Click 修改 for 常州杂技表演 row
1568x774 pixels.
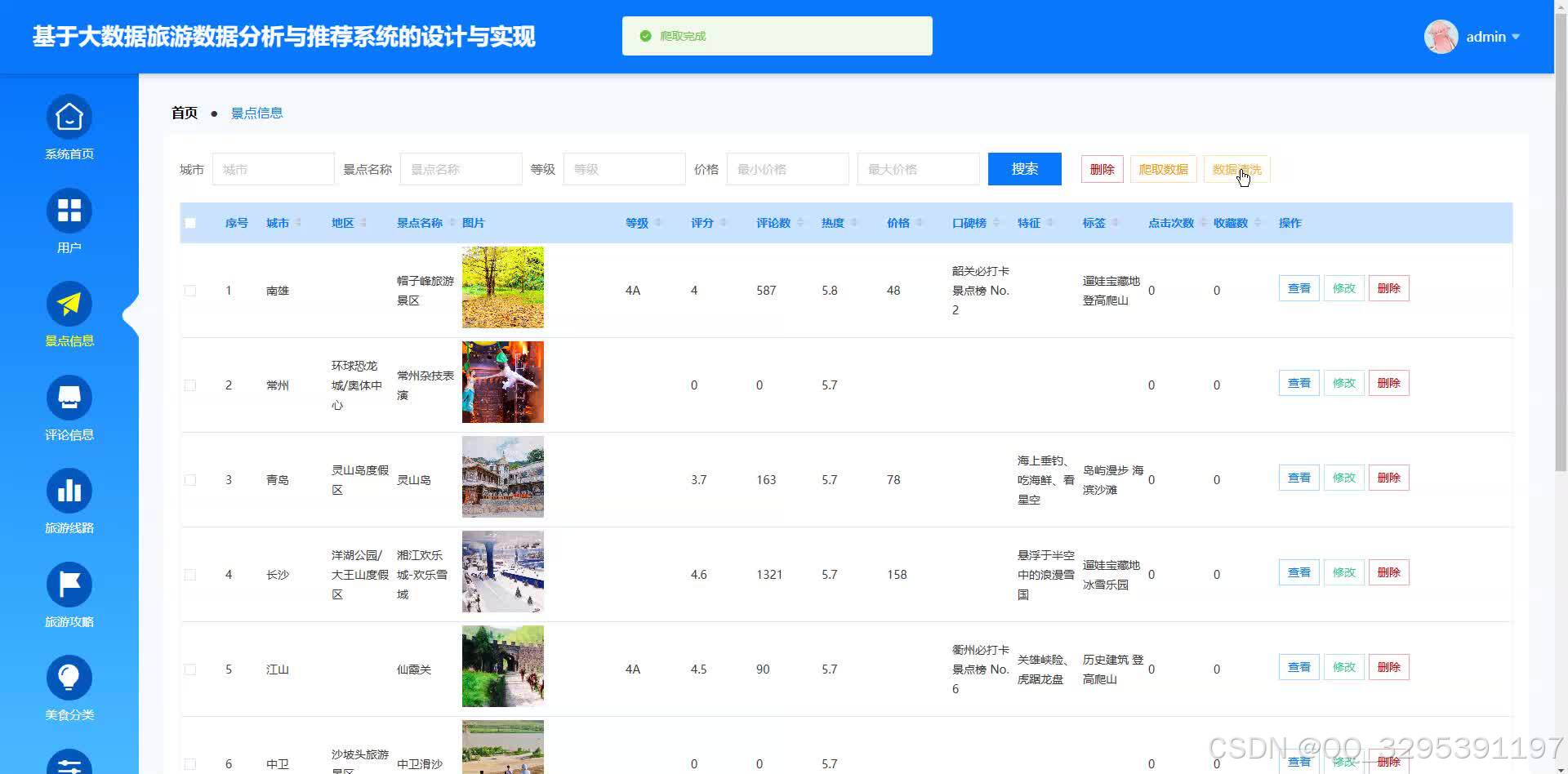pyautogui.click(x=1344, y=383)
